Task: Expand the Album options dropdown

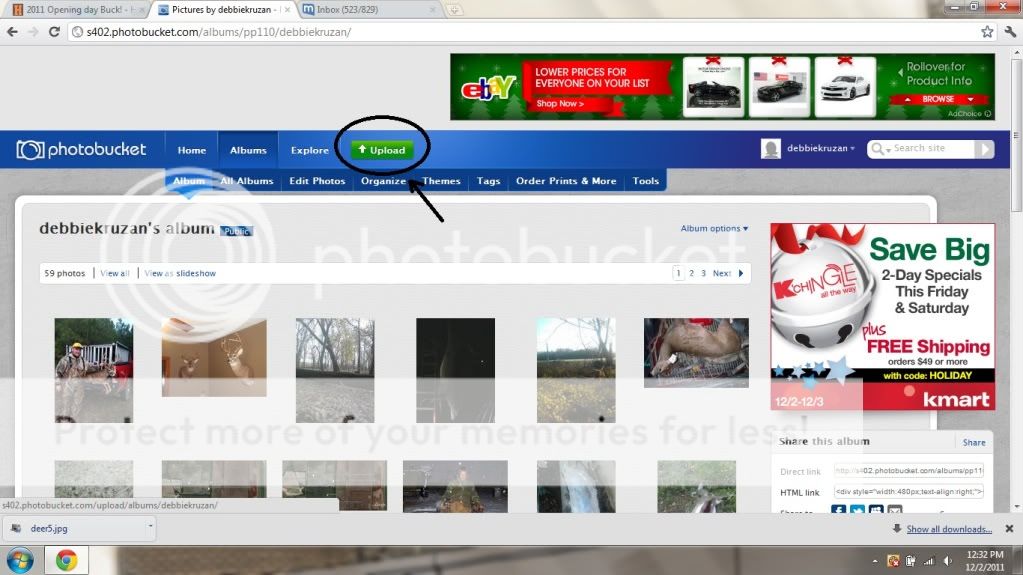Action: (714, 228)
